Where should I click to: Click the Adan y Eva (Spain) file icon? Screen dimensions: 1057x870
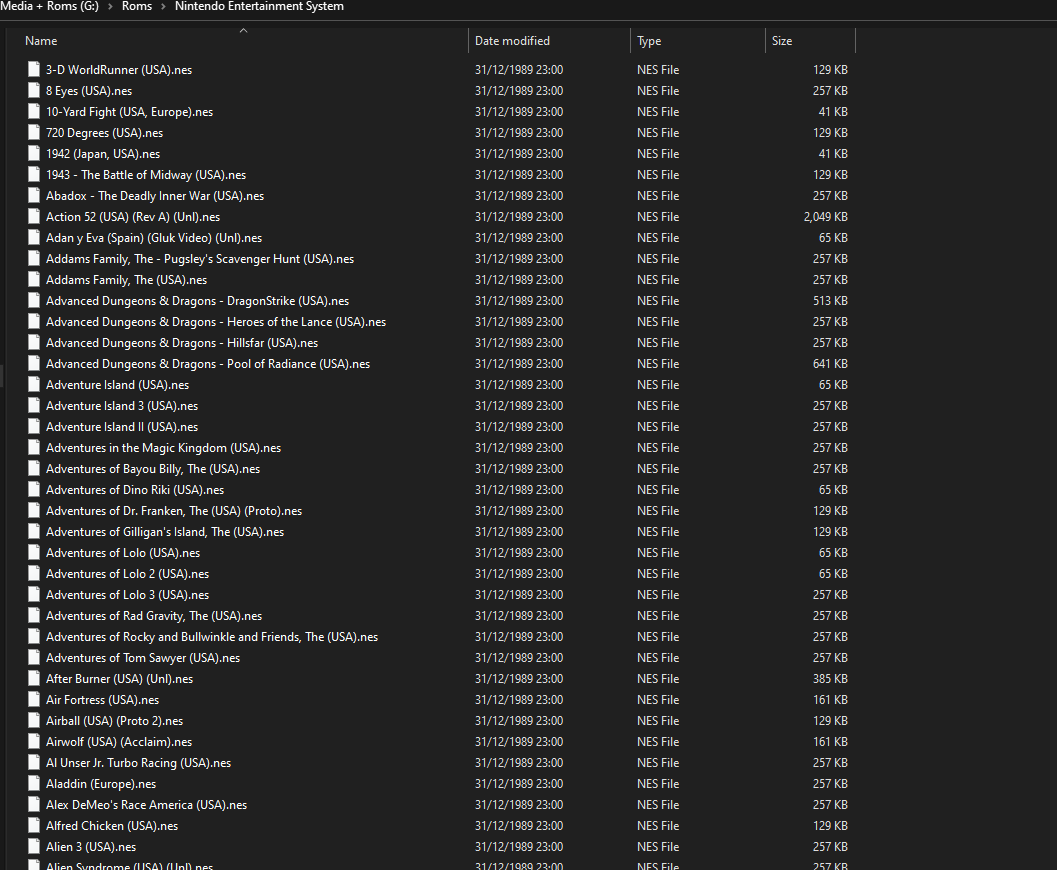point(34,237)
